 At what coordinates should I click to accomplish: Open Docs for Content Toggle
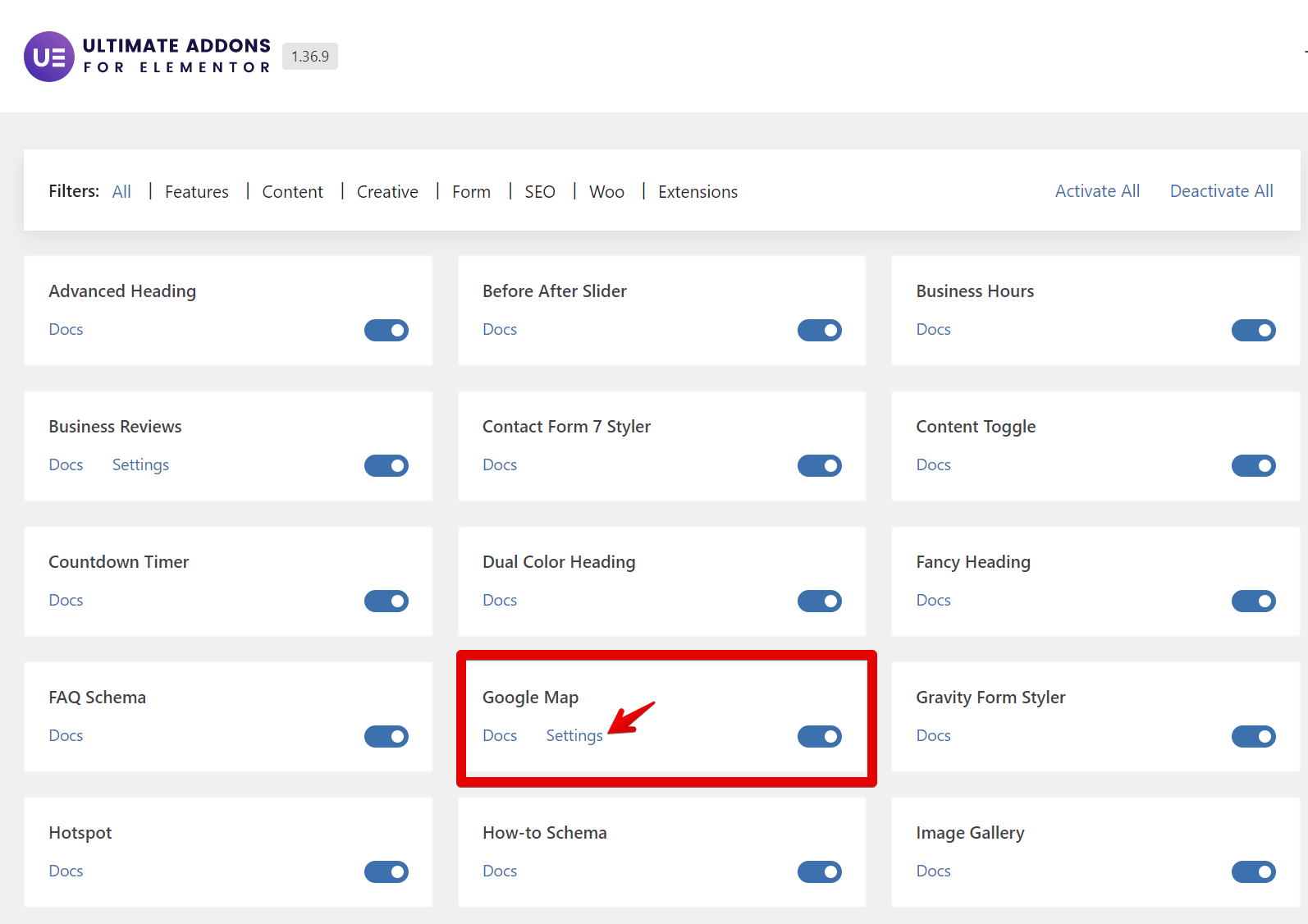[x=933, y=465]
